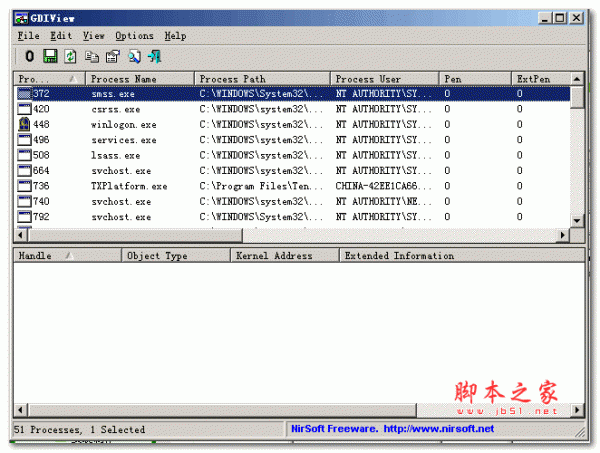Image resolution: width=600 pixels, height=453 pixels.
Task: Click the Copy selected items toolbar icon
Action: click(92, 57)
